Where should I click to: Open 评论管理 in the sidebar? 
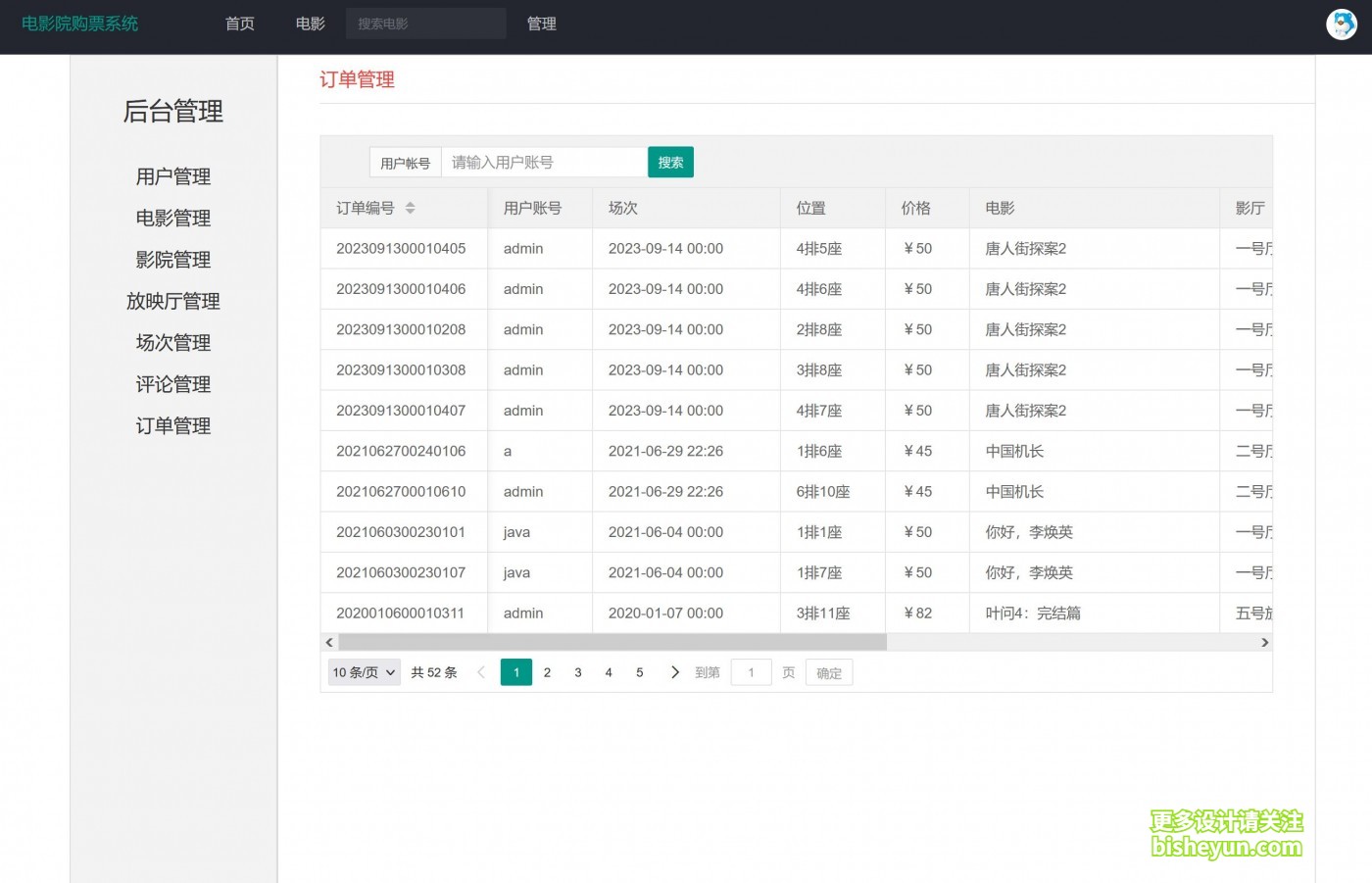click(173, 384)
